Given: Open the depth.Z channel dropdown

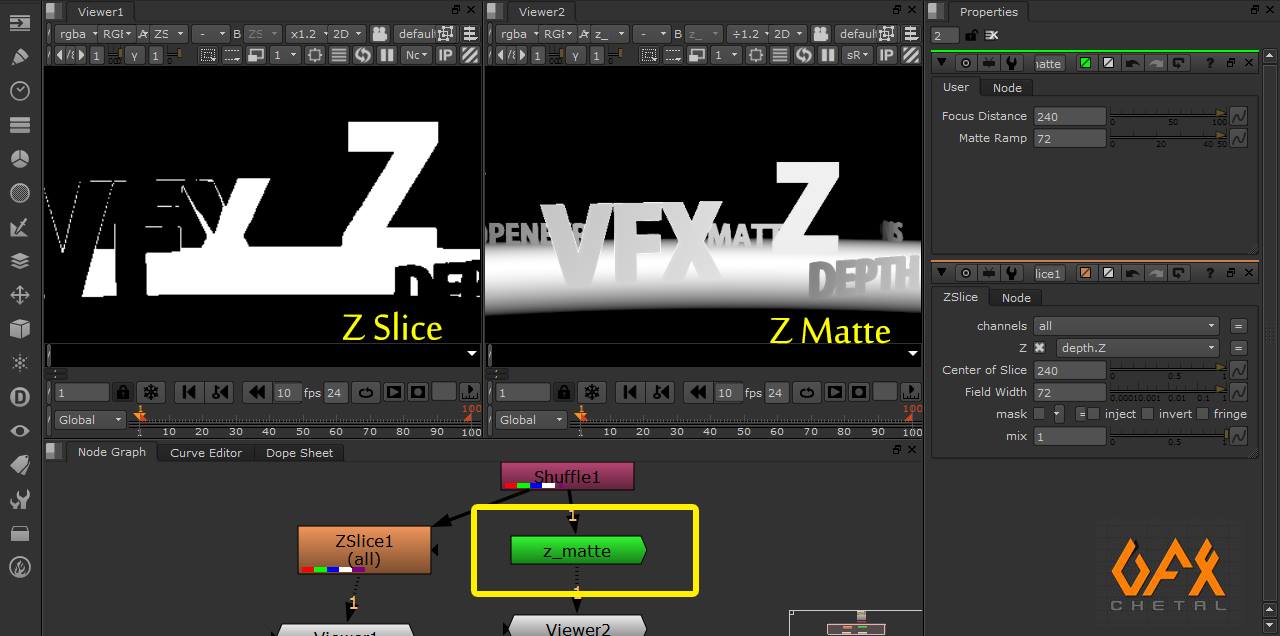Looking at the screenshot, I should click(1137, 348).
